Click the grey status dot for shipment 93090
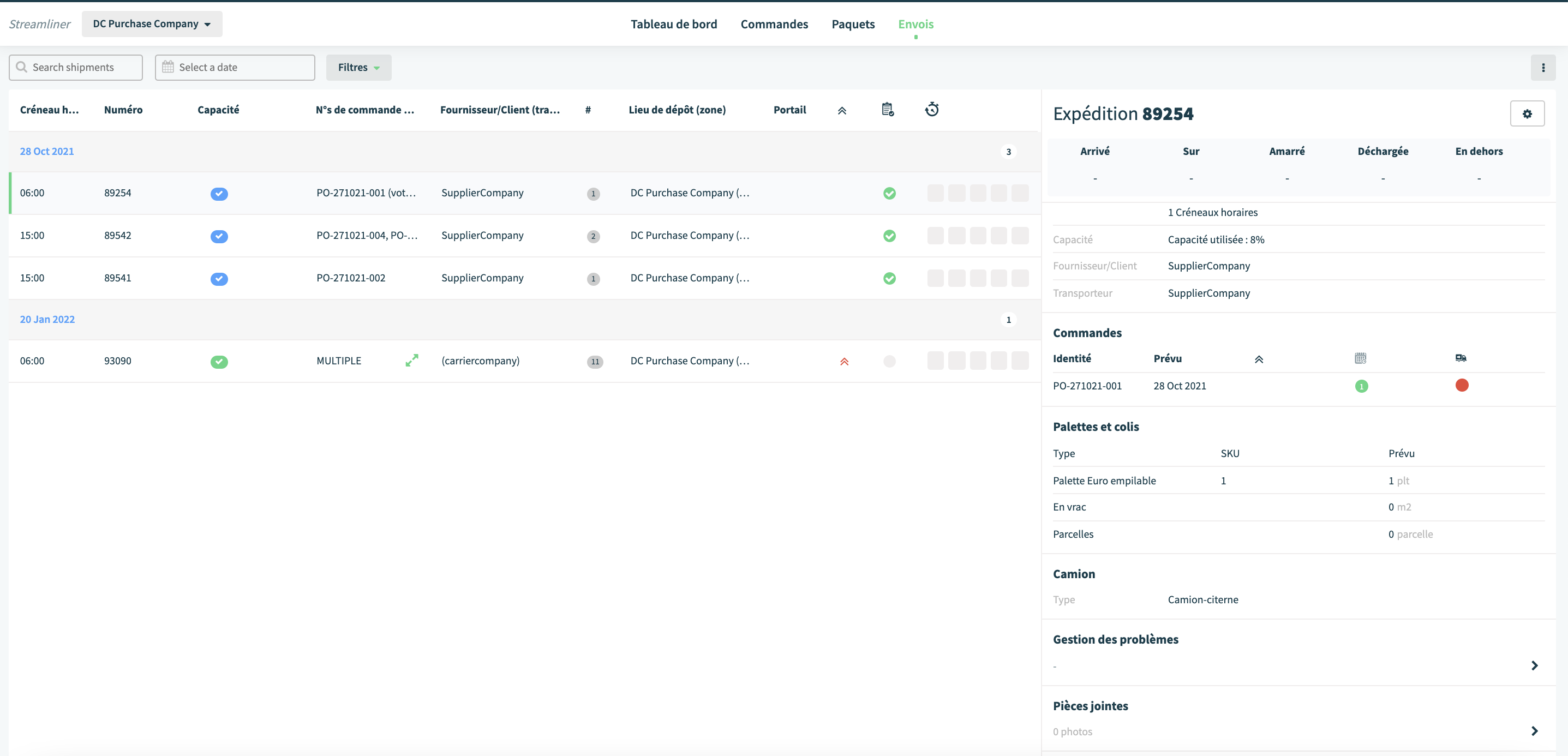Screen dimensions: 1568x756 pyautogui.click(x=889, y=362)
